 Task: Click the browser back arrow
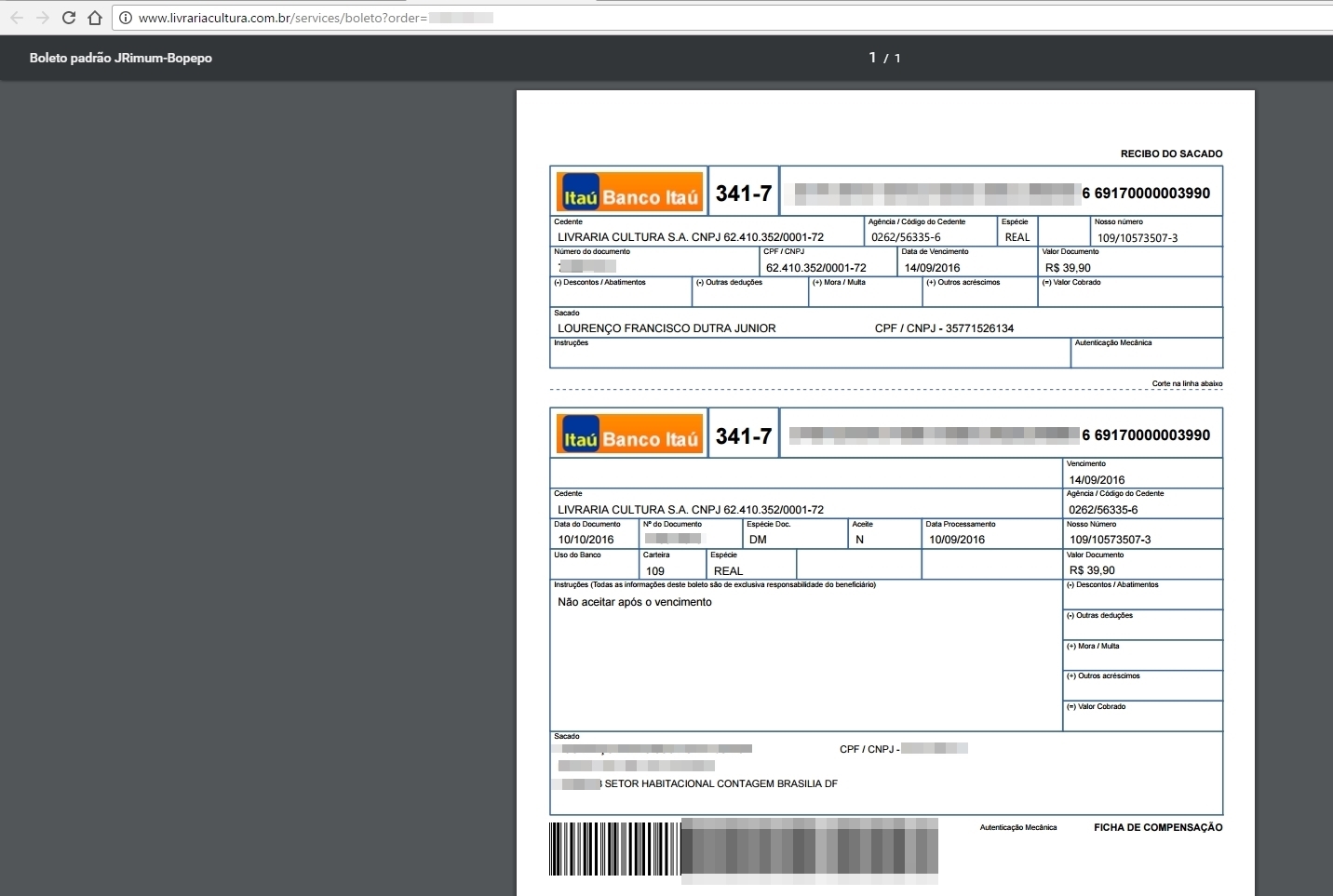17,18
